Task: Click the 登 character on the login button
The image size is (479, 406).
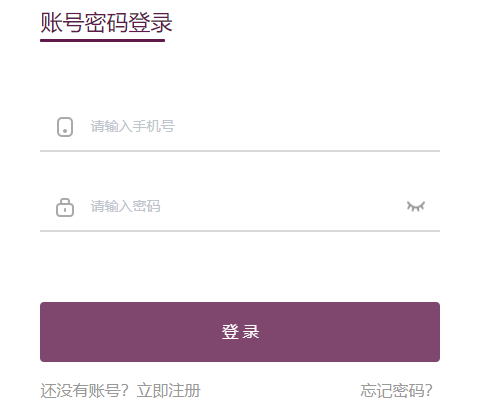Action: point(230,332)
